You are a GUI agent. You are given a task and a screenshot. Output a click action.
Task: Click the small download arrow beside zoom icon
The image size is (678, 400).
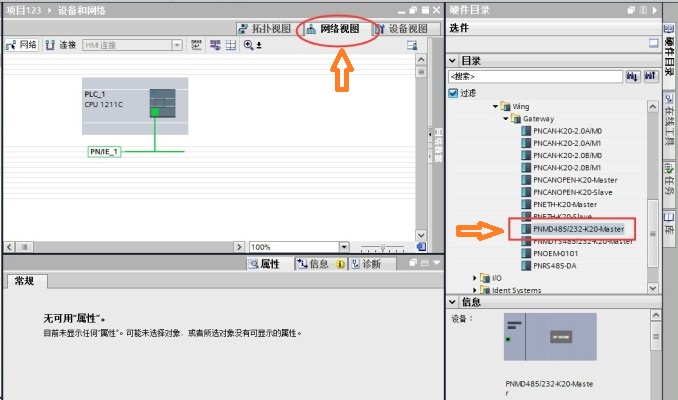[x=259, y=45]
